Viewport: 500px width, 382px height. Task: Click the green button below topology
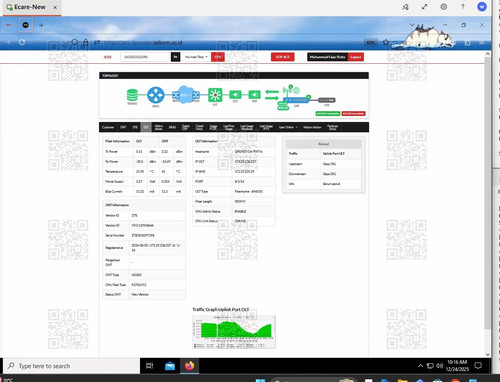point(328,114)
